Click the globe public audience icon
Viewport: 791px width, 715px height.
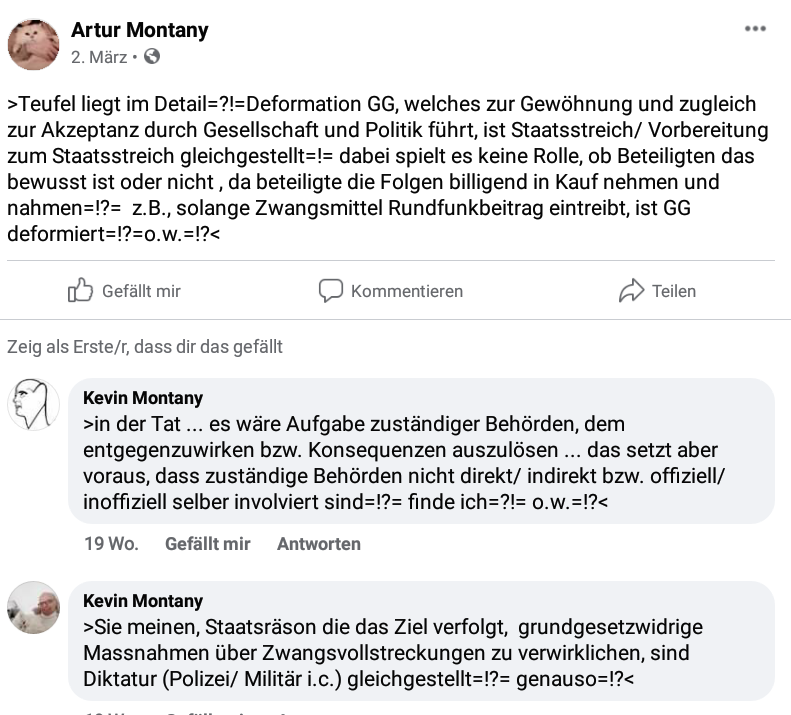point(152,56)
